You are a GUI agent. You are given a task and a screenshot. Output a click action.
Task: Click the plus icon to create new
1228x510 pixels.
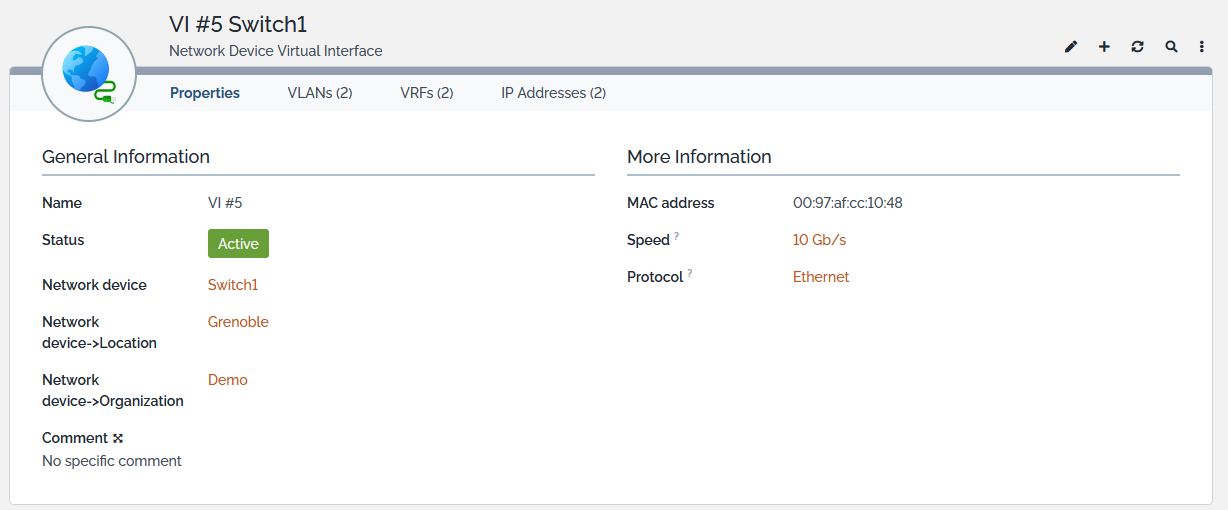point(1104,47)
